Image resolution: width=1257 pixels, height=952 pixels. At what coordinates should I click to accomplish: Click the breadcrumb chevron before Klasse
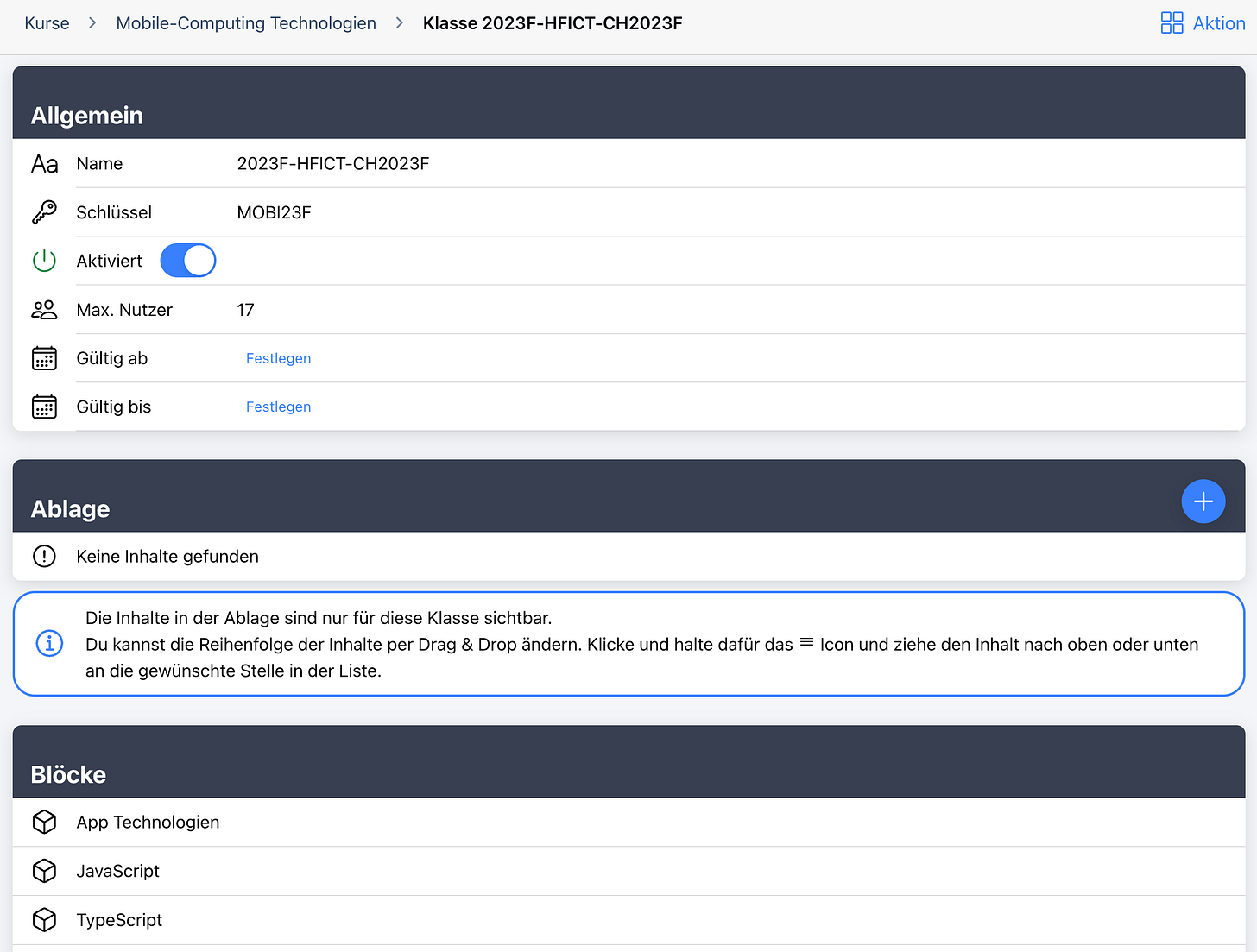400,23
